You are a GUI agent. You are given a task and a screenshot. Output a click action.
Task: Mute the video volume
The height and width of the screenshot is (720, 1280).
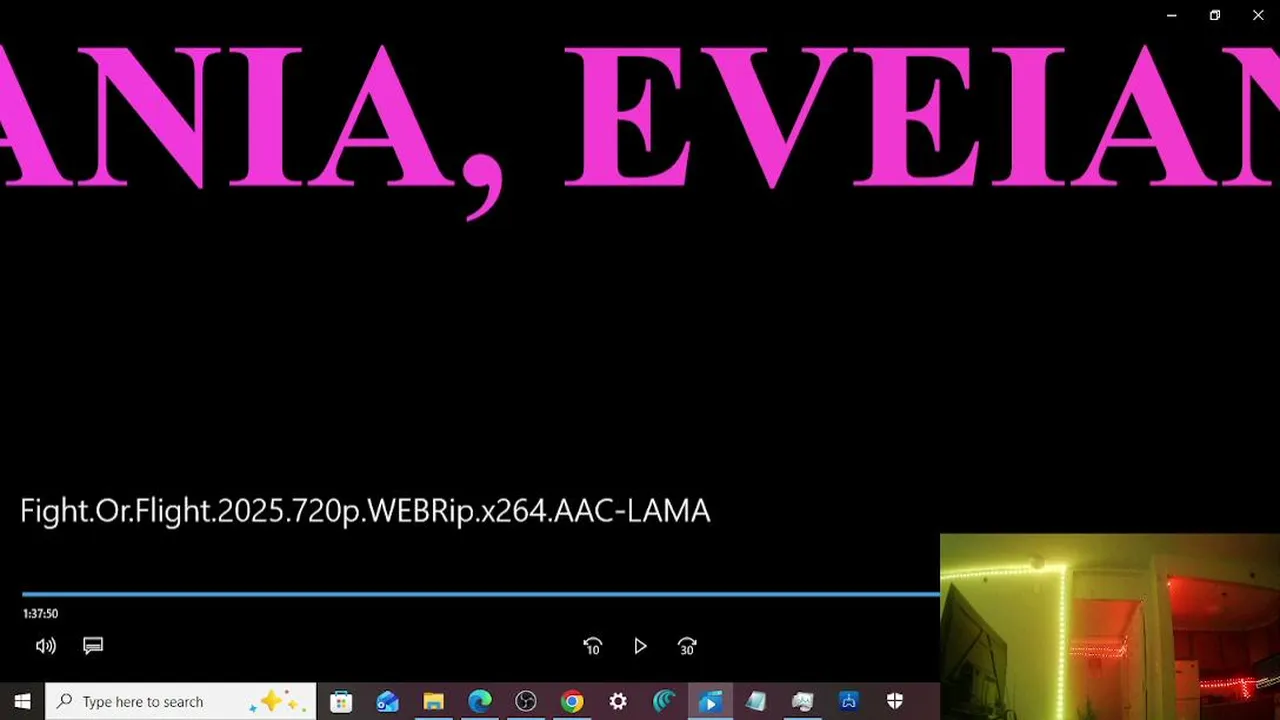(x=46, y=646)
